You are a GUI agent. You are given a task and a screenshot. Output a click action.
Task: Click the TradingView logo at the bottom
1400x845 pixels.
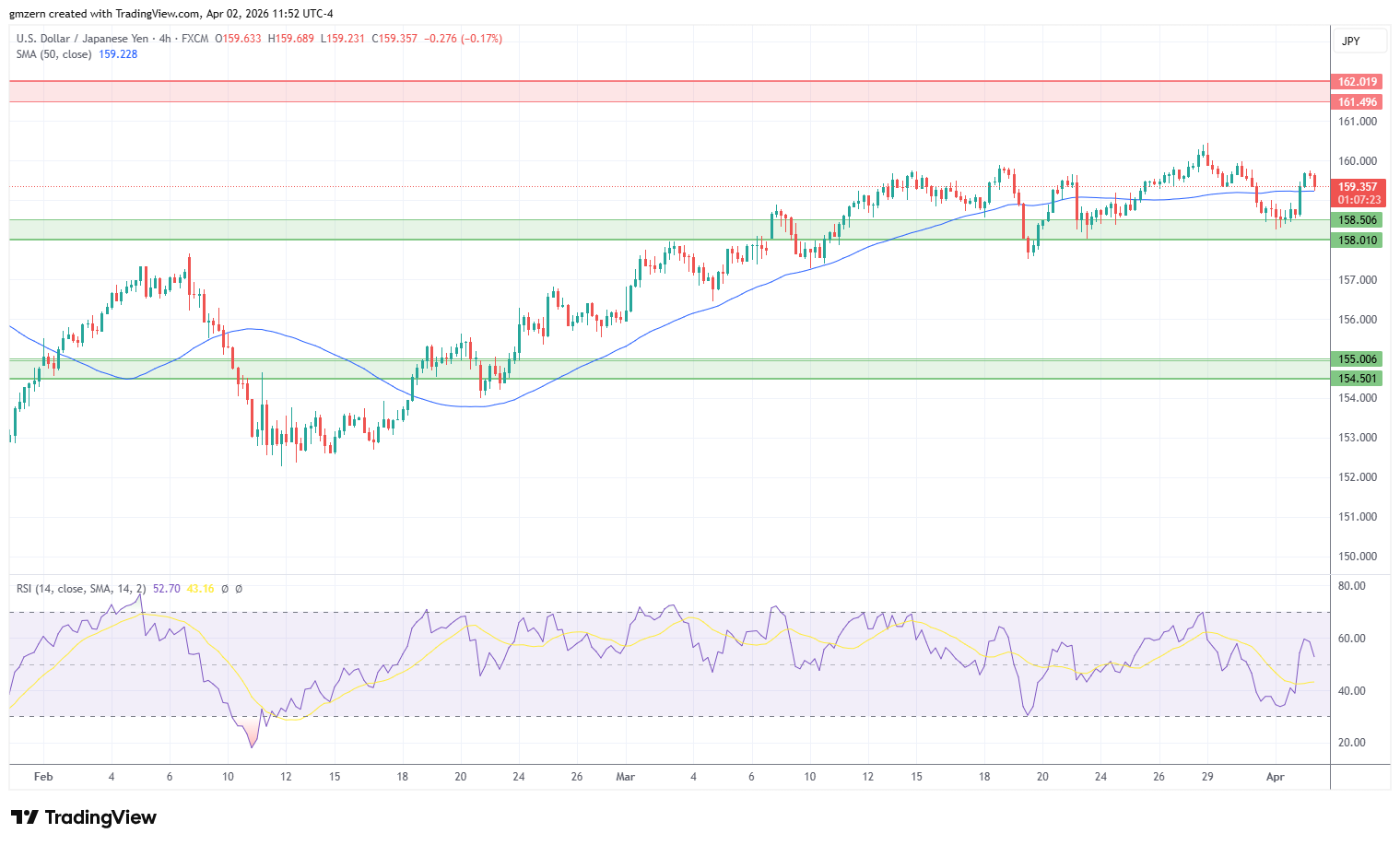click(84, 817)
